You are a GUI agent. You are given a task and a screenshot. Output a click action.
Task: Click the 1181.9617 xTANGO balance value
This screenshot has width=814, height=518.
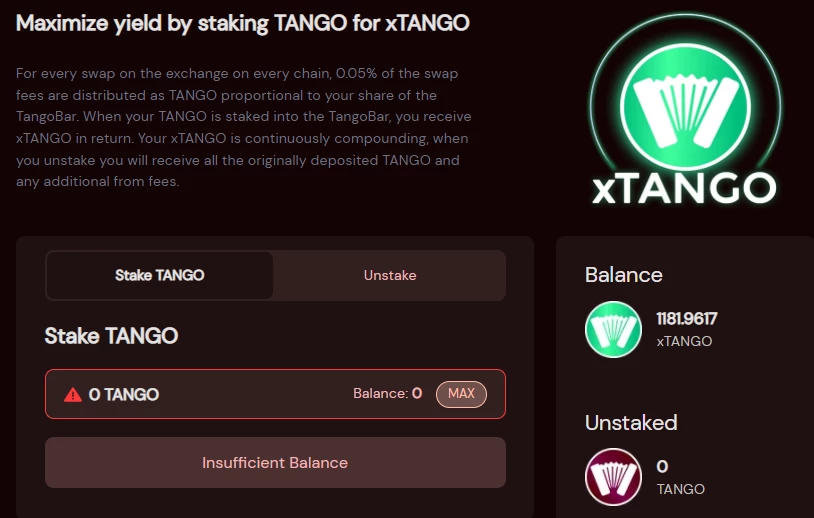[x=686, y=319]
